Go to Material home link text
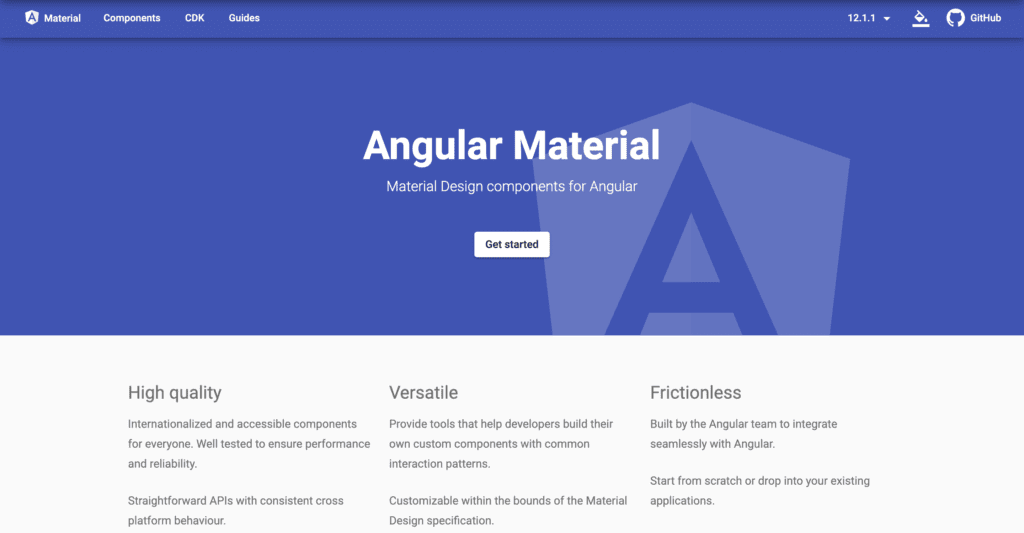This screenshot has height=533, width=1024. pos(62,18)
